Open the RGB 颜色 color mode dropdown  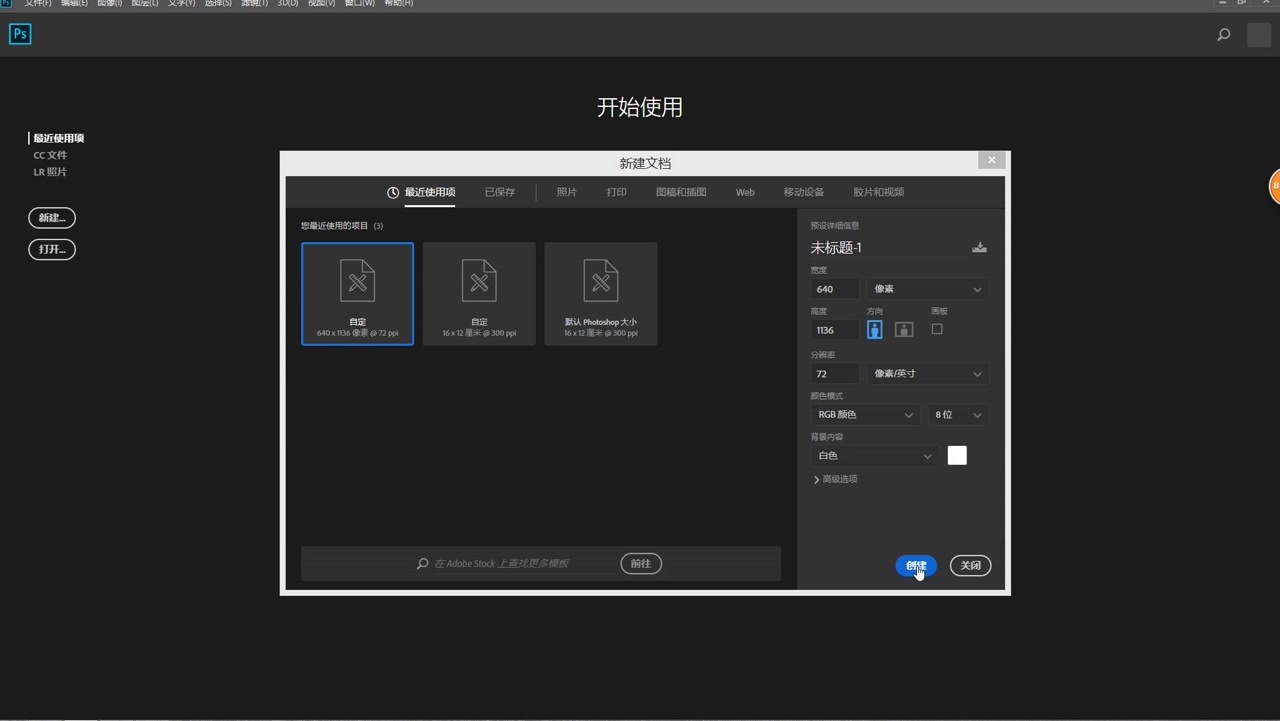[865, 415]
